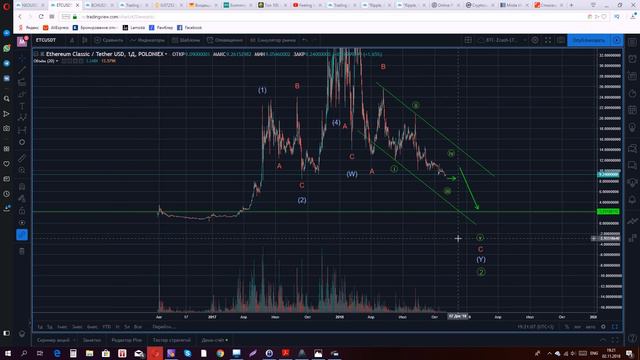Viewport: 640px width, 360px height.
Task: Expand the Демо-счёт dropdown tab
Action: (215, 340)
